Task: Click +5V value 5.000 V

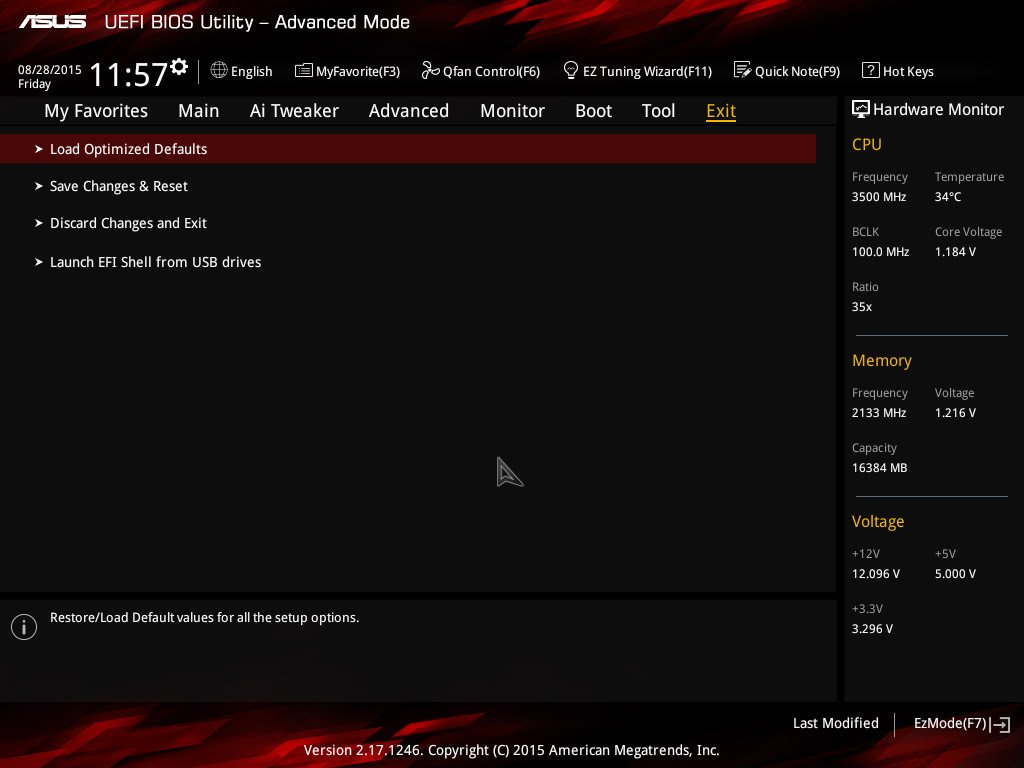Action: [x=955, y=573]
